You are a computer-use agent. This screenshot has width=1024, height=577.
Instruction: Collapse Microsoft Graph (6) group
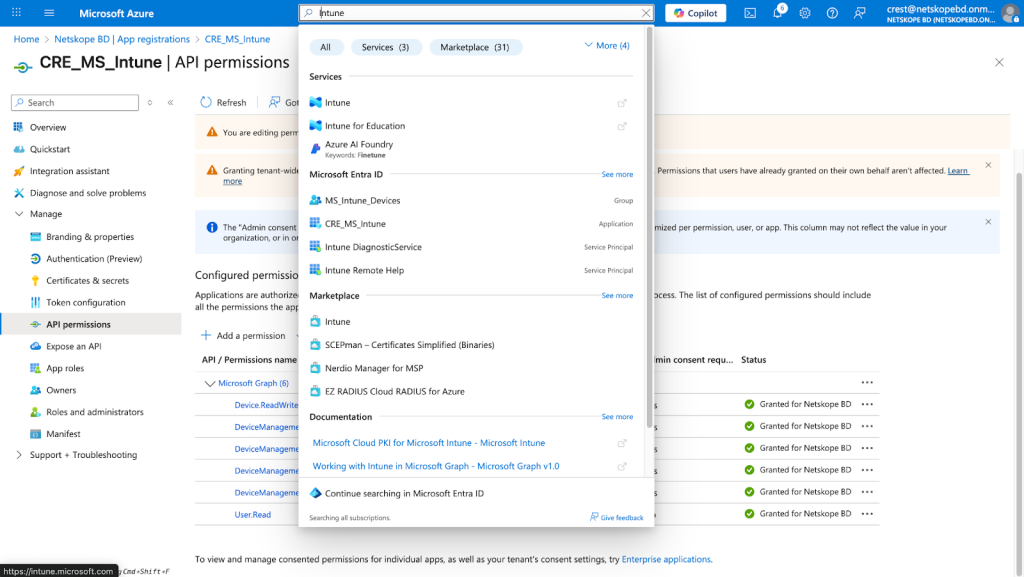click(x=210, y=383)
